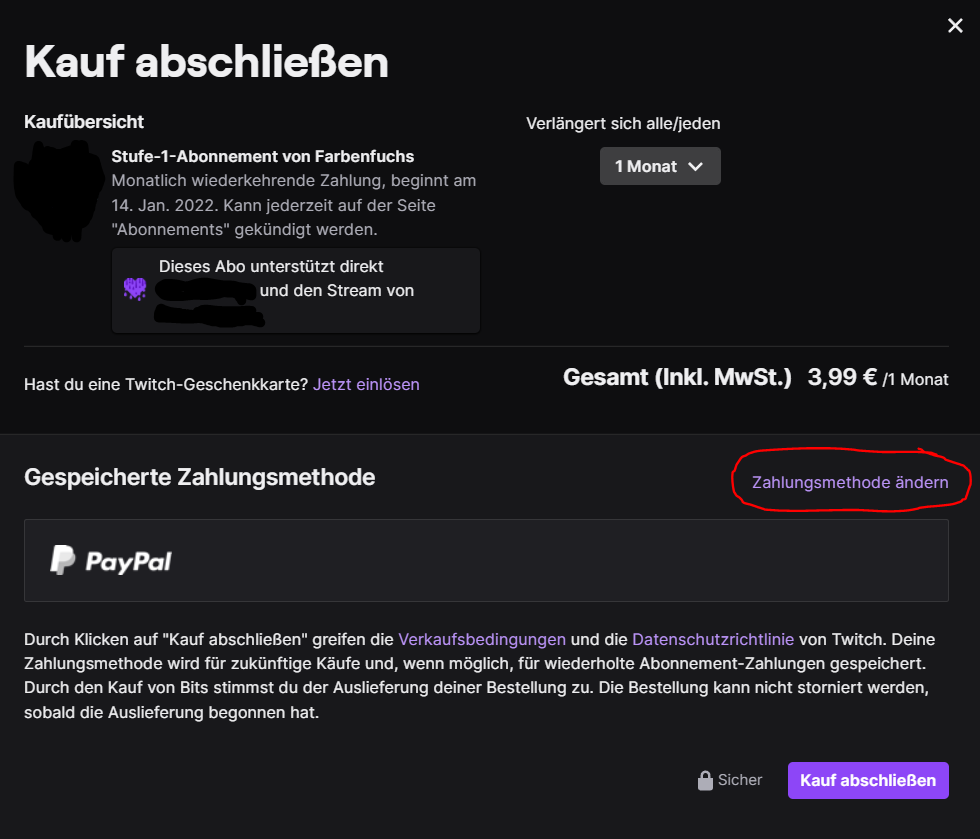
Task: Close the purchase dialog with the X
Action: coord(955,26)
